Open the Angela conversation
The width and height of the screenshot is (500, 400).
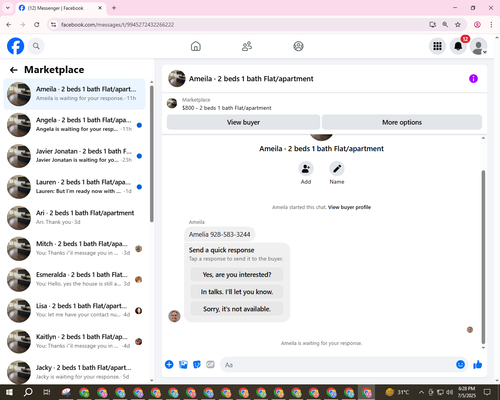[74, 125]
